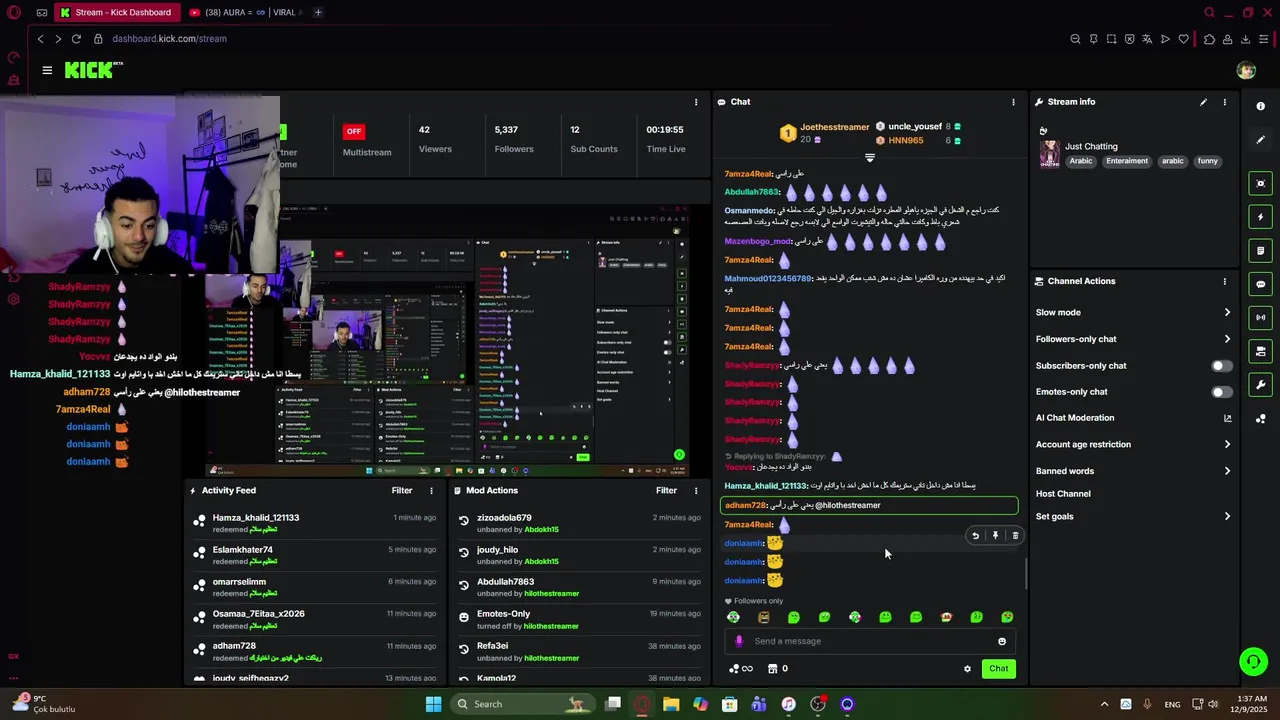Open the profile avatar menu
This screenshot has height=720, width=1280.
[1245, 70]
